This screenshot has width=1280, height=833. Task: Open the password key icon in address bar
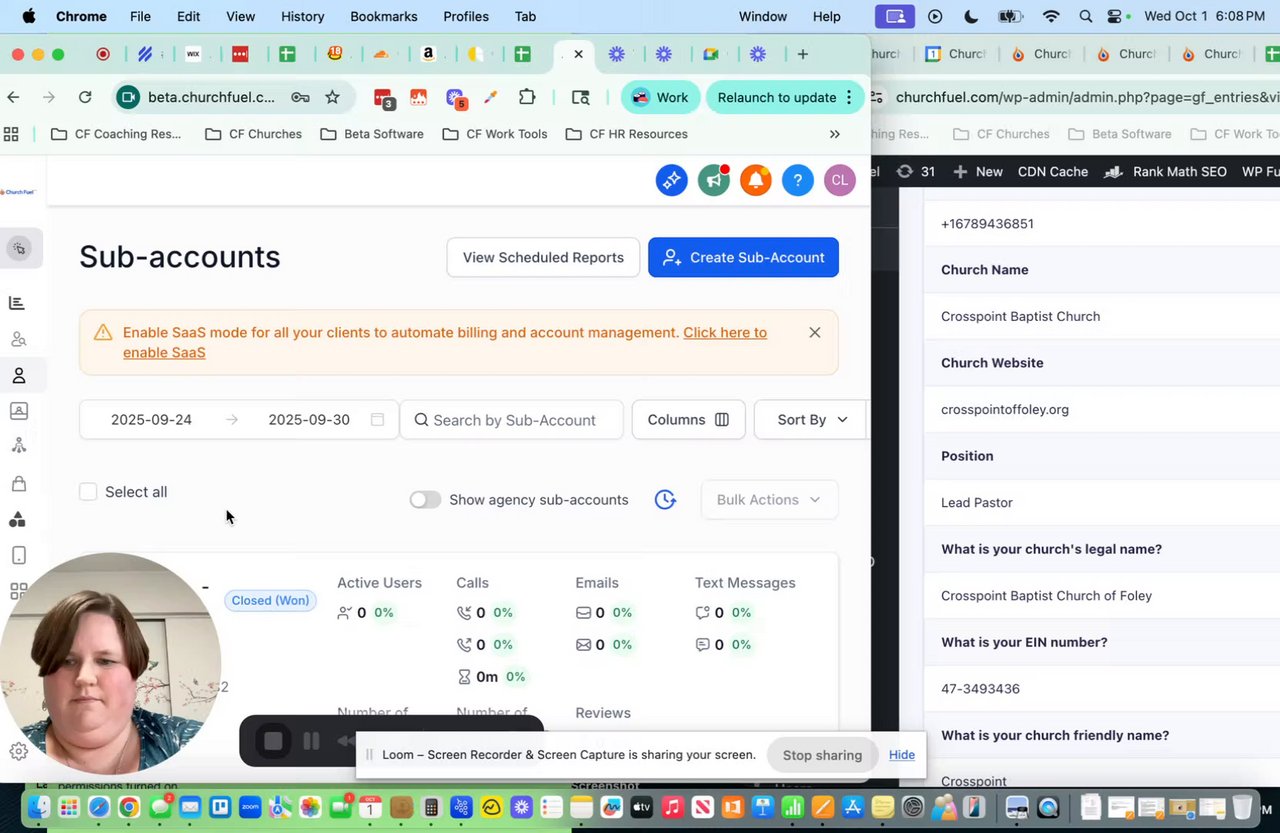click(x=300, y=97)
